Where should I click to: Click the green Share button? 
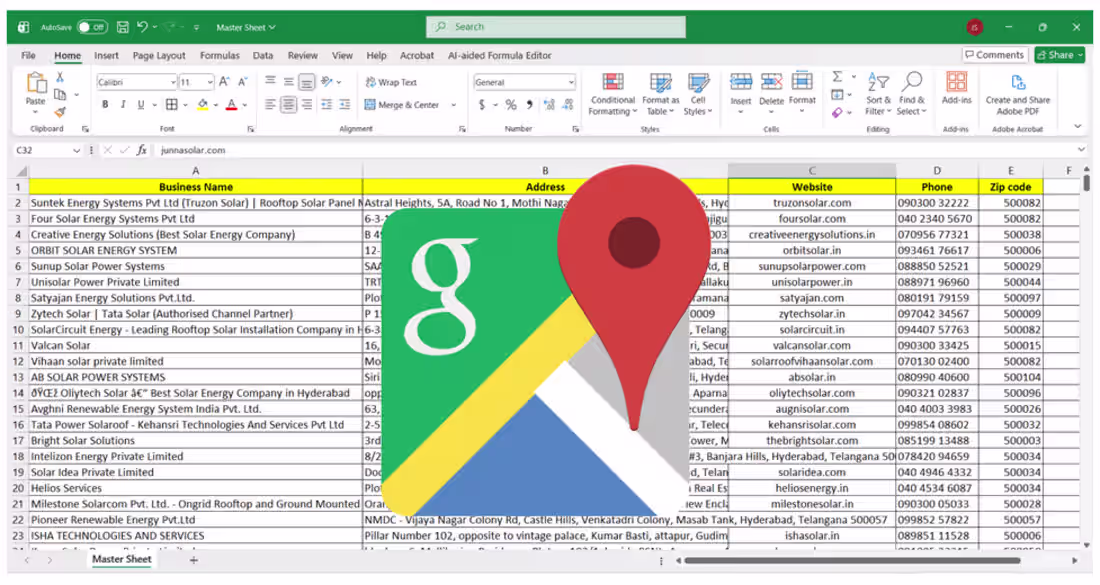[1060, 55]
